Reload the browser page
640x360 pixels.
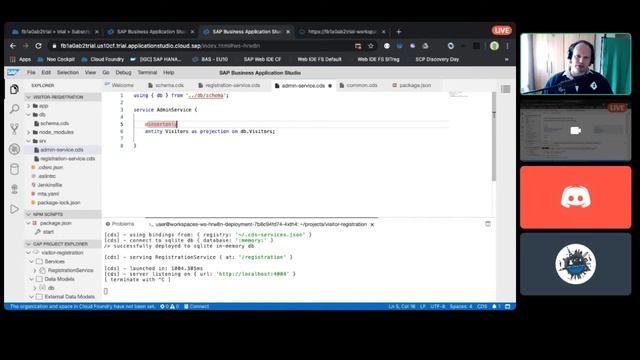(x=38, y=46)
